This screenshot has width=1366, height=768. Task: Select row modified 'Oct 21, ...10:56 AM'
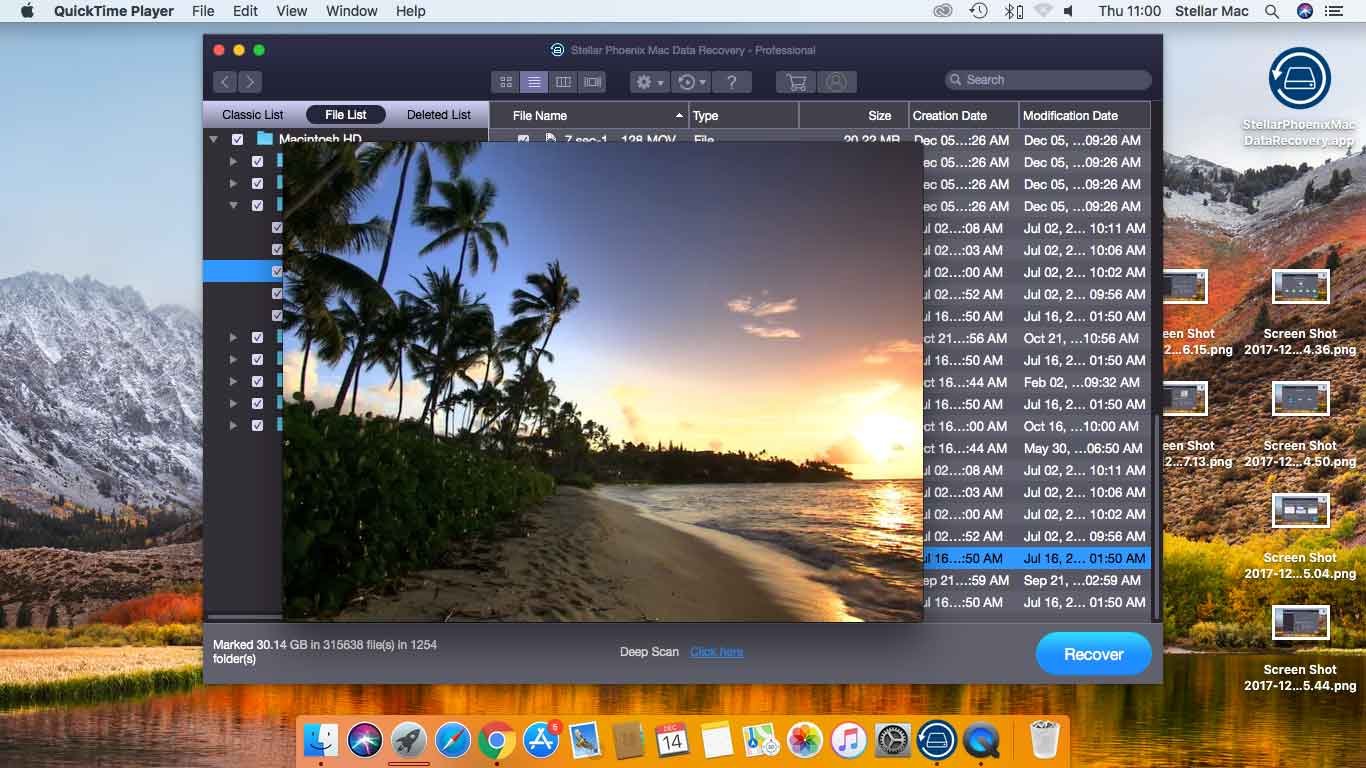(1035, 338)
